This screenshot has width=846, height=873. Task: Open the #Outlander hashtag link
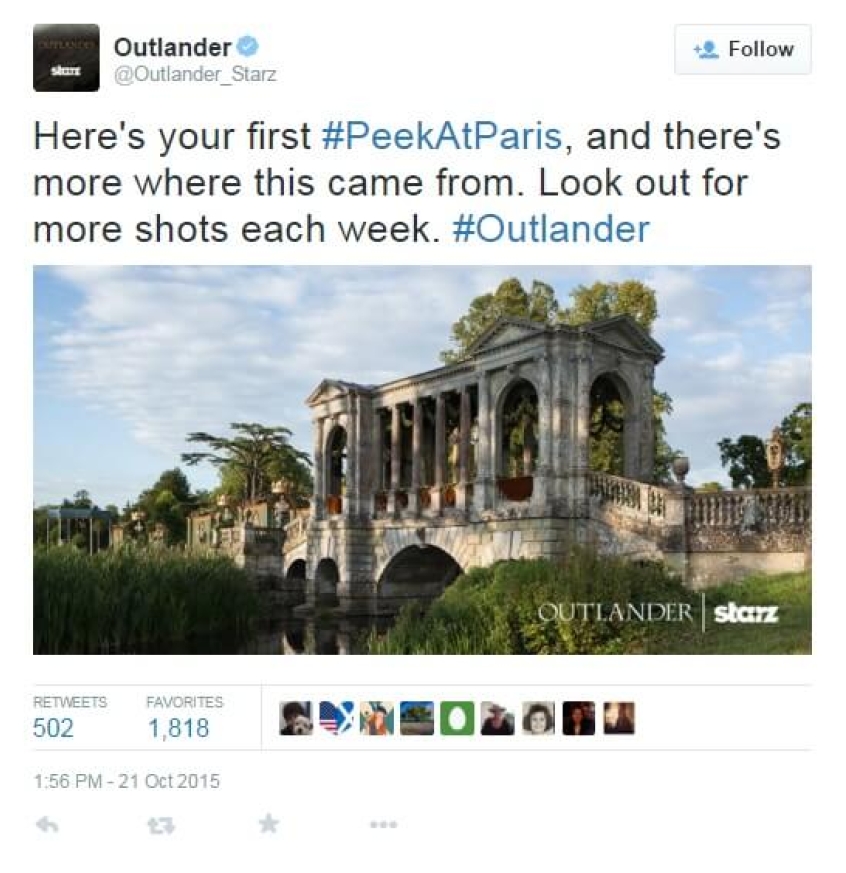point(551,229)
